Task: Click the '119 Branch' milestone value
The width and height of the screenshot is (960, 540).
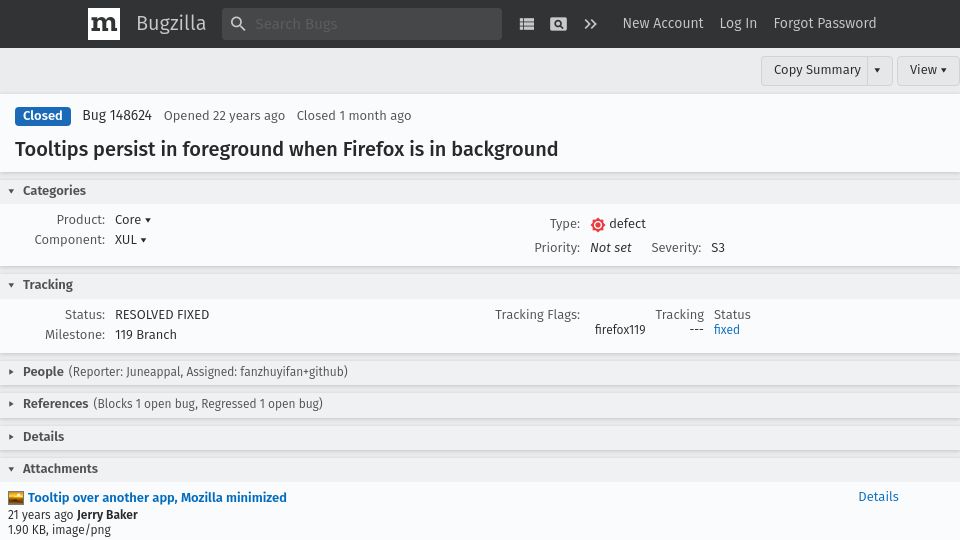Action: (146, 334)
